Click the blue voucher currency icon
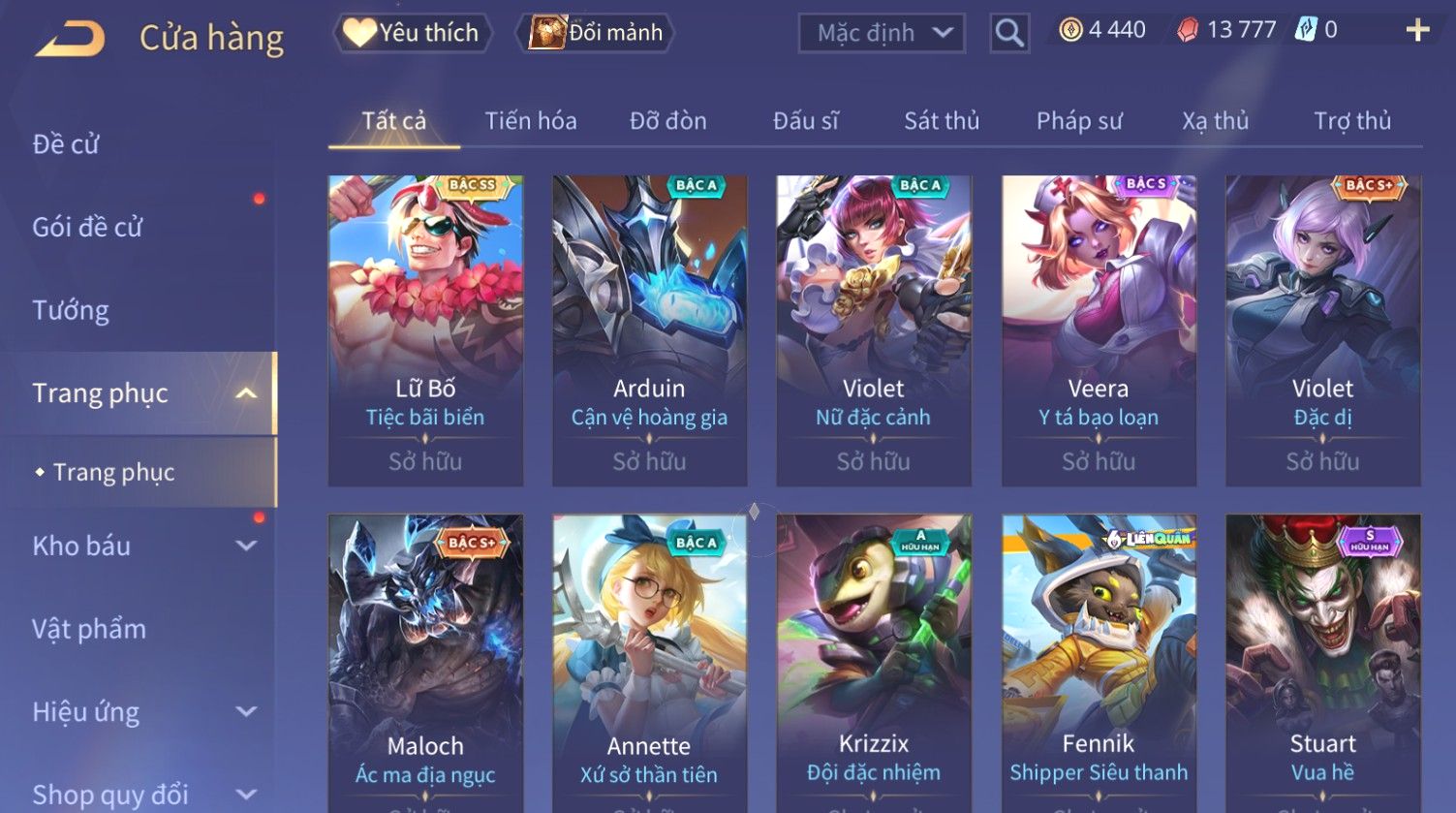This screenshot has width=1456, height=813. pos(1307,30)
